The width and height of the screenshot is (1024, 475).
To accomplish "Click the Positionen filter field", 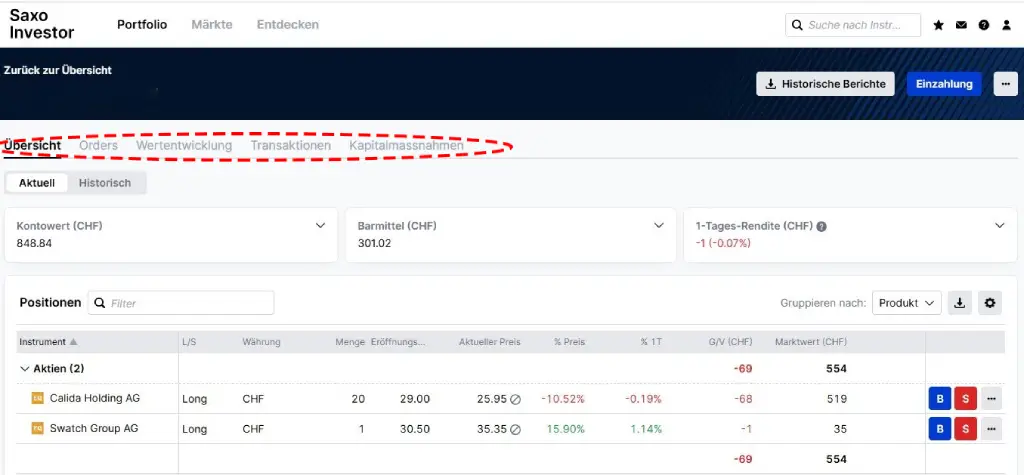I will [x=181, y=303].
